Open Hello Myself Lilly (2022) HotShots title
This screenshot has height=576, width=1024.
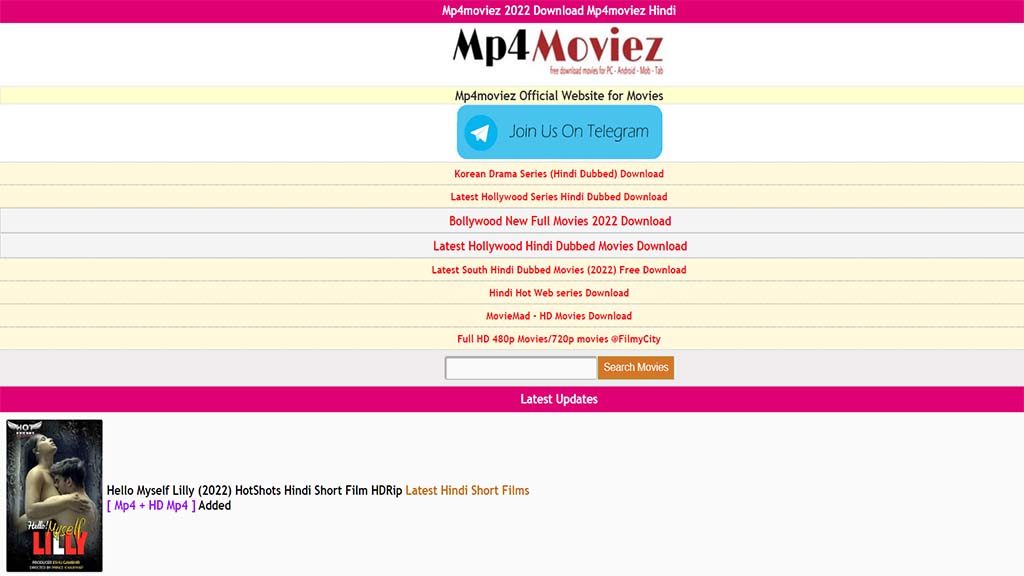(x=254, y=490)
